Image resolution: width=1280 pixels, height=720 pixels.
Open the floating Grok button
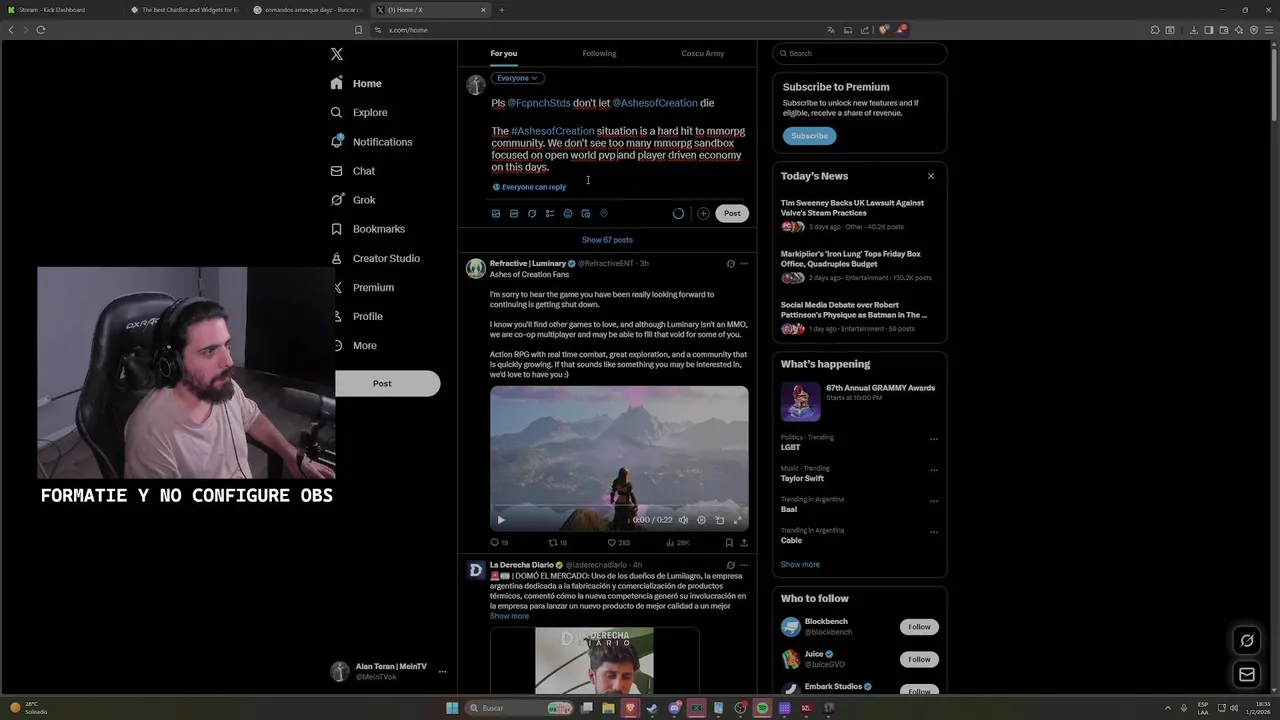tap(1247, 640)
